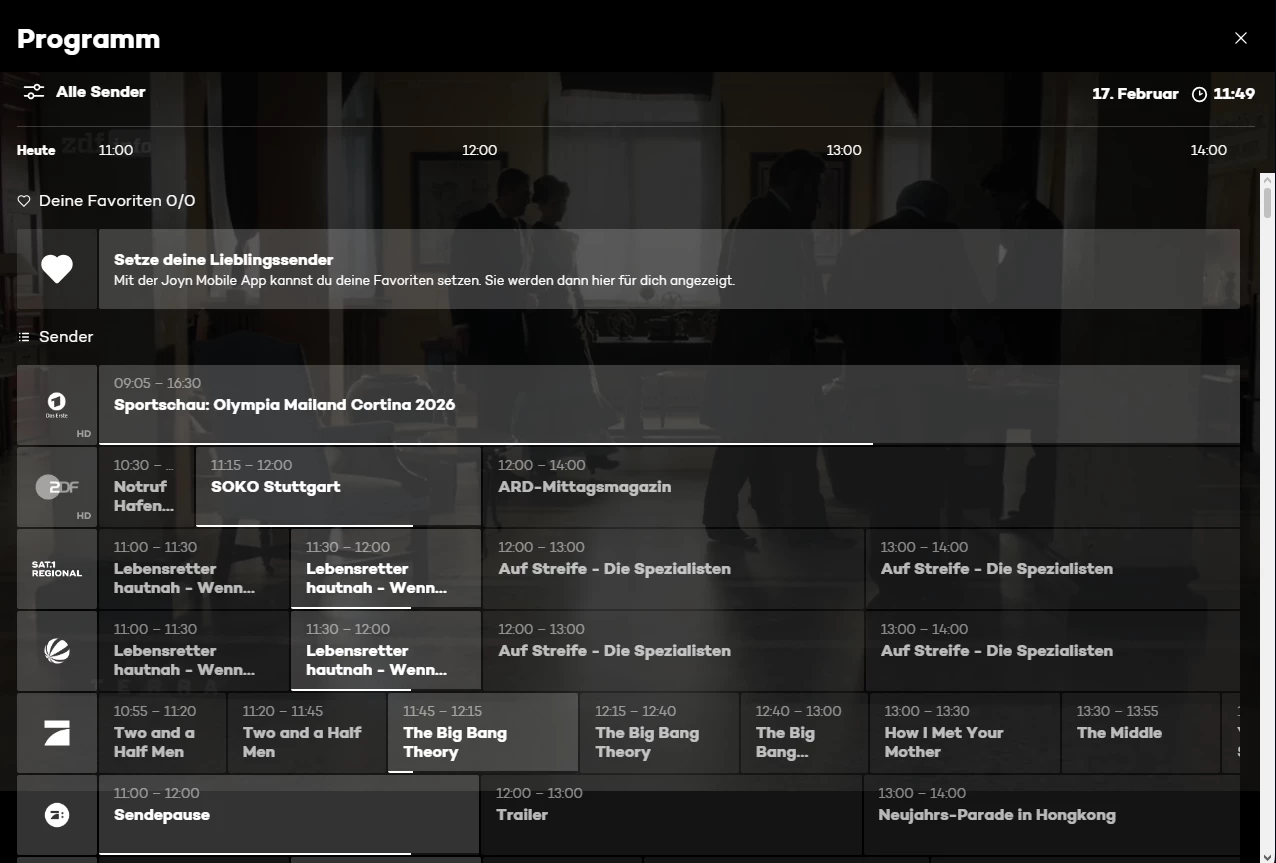This screenshot has height=863, width=1276.
Task: Open Neujahrs-Parade in Hongkong
Action: [x=1052, y=815]
